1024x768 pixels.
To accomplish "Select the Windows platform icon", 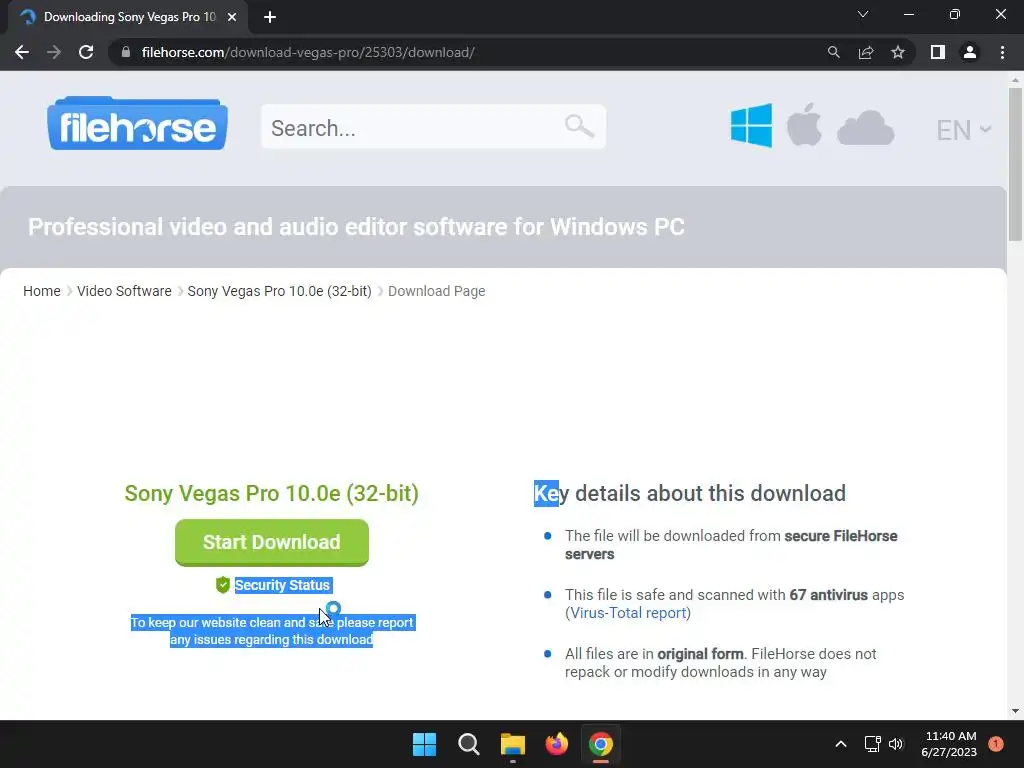I will click(x=751, y=125).
